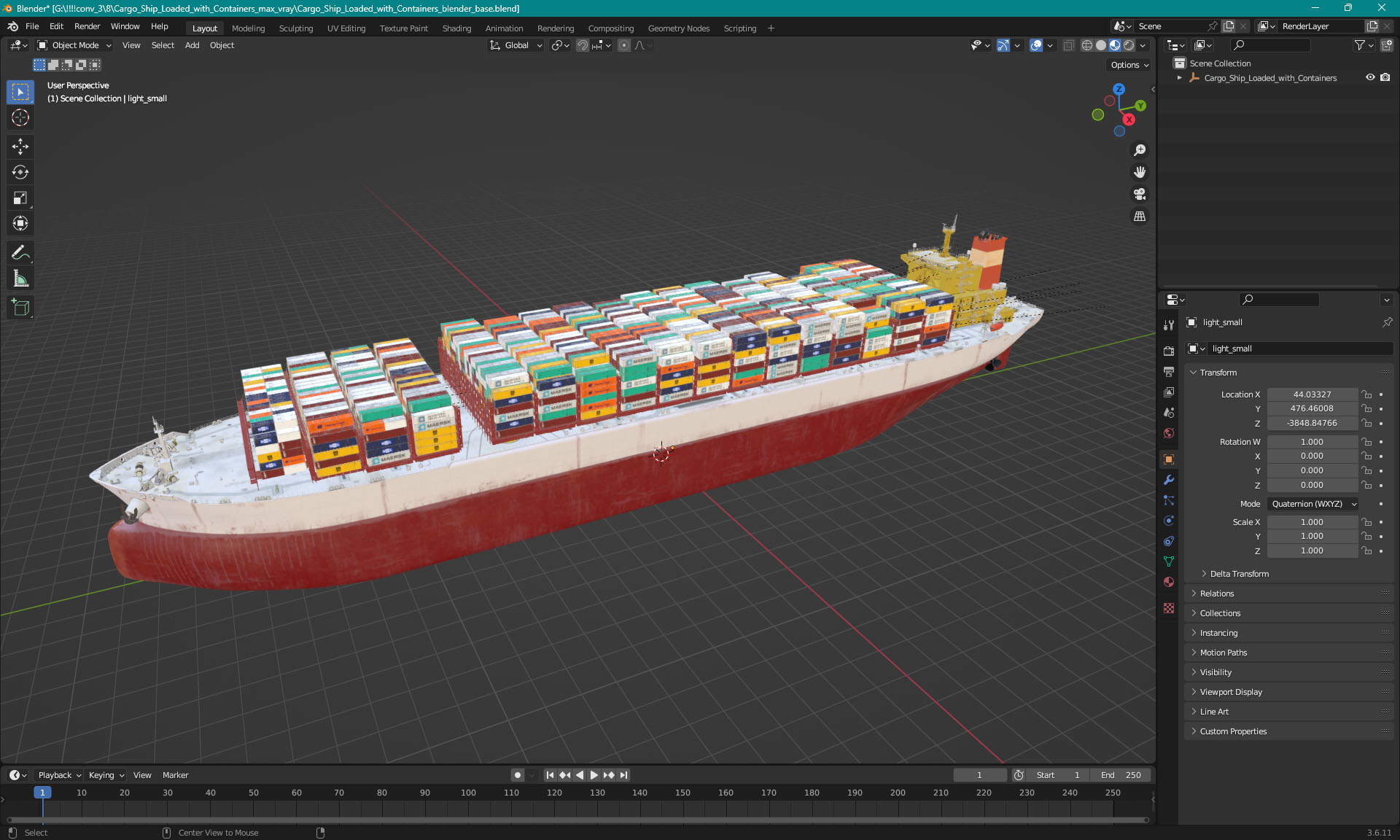Screen dimensions: 1400x840
Task: Expand the Viewport Display panel
Action: [1231, 692]
